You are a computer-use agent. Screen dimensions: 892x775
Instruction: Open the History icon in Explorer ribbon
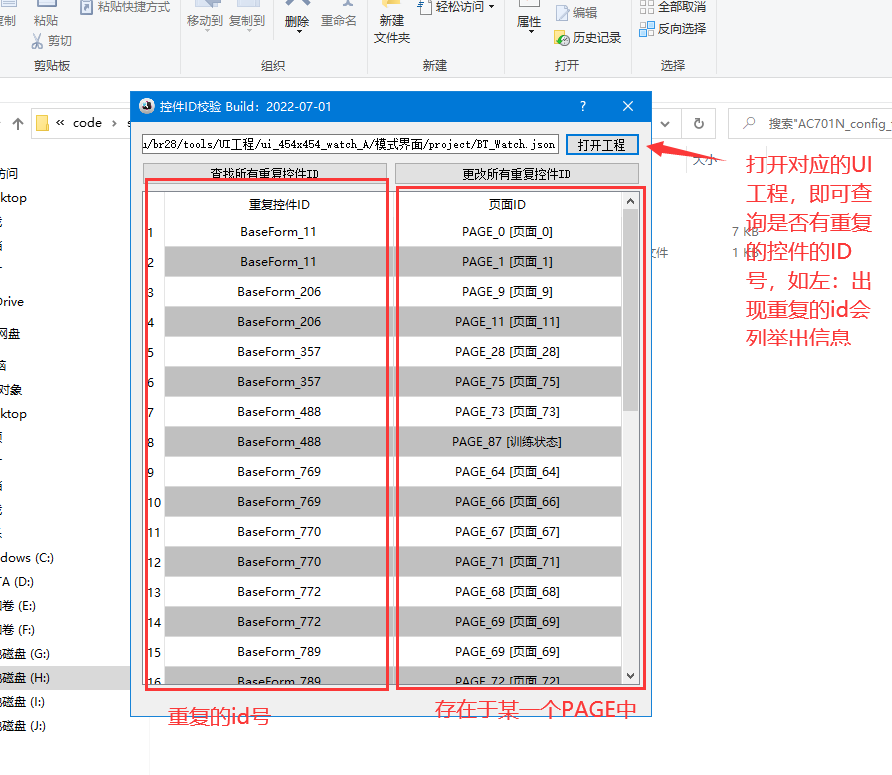pos(561,38)
